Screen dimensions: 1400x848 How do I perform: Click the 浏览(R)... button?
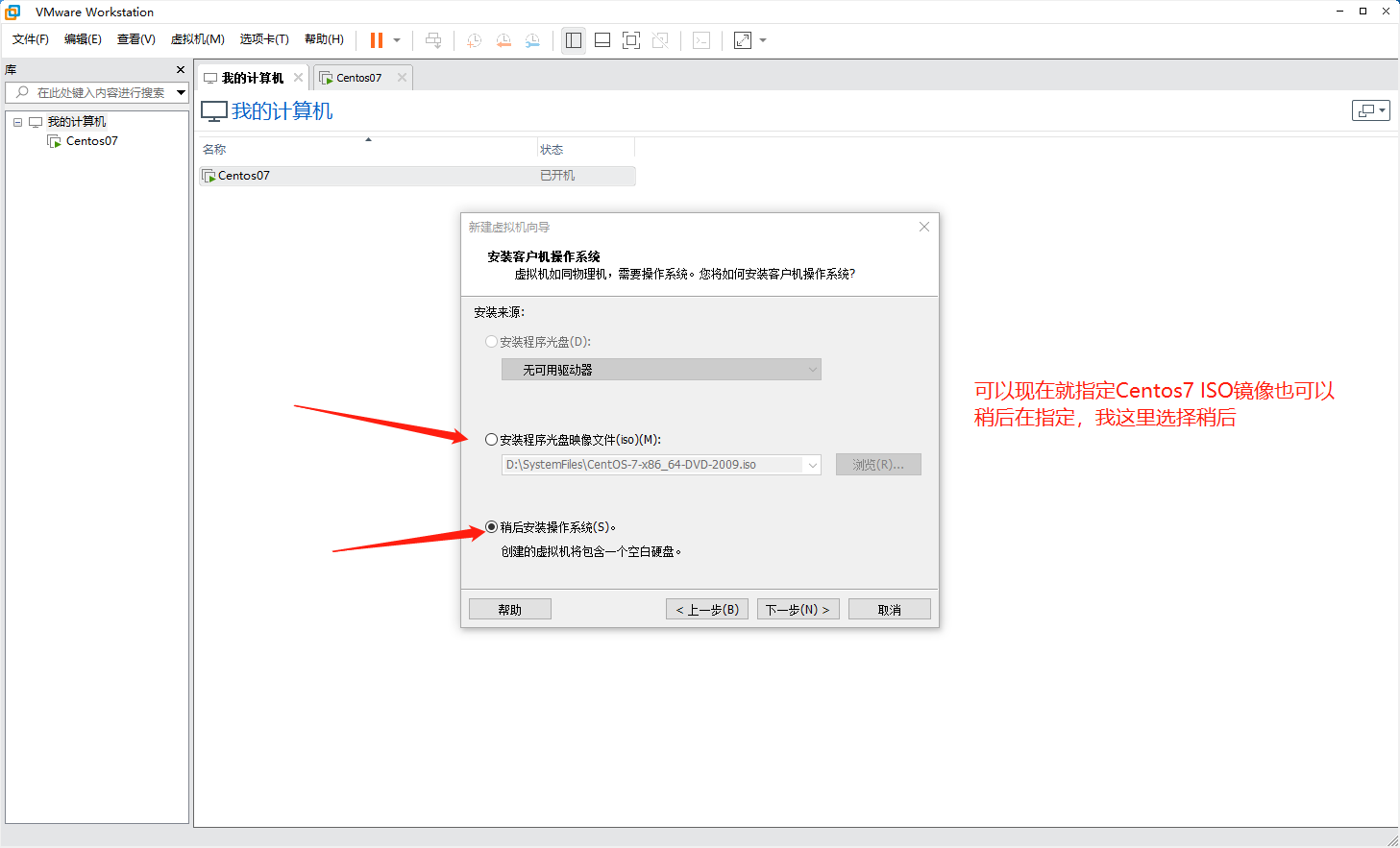(x=878, y=465)
